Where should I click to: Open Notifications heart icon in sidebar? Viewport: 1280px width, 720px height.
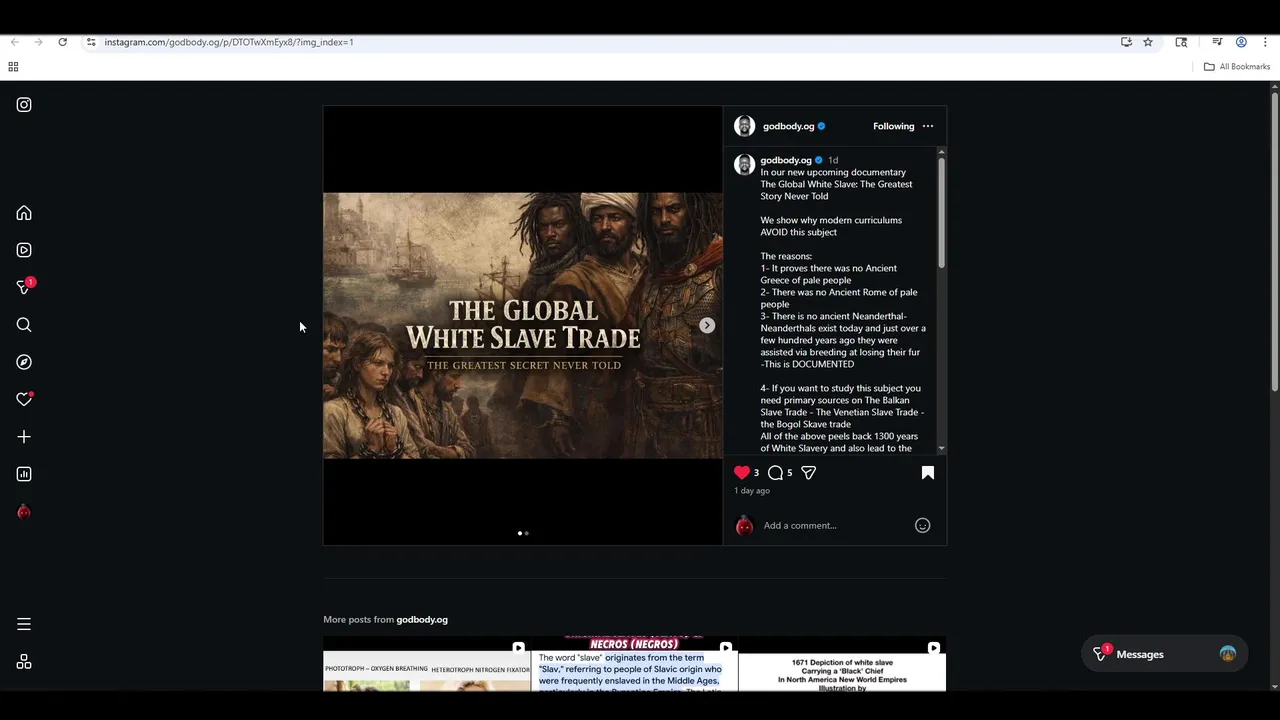click(x=24, y=399)
